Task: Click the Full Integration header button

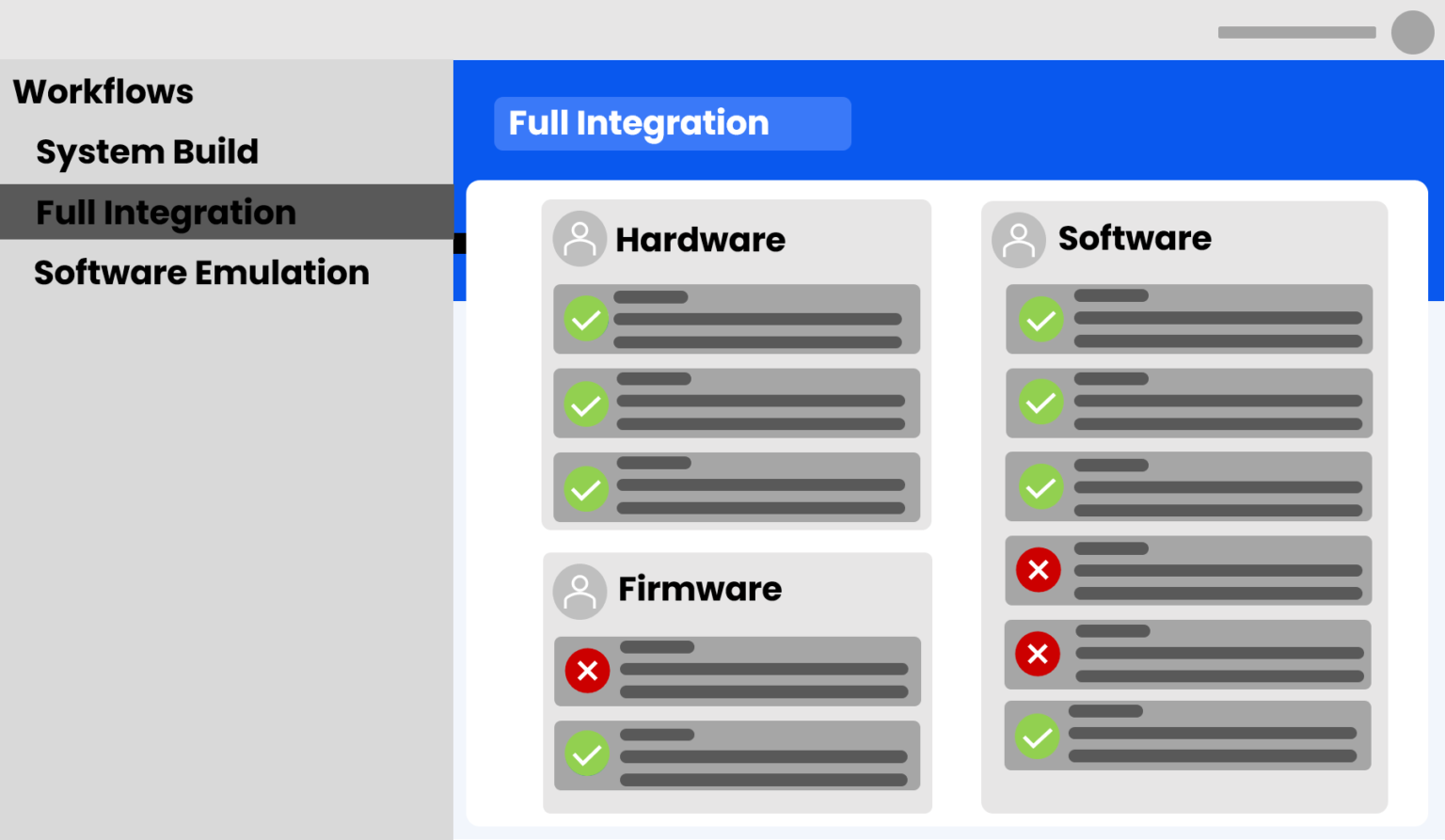Action: coord(672,123)
